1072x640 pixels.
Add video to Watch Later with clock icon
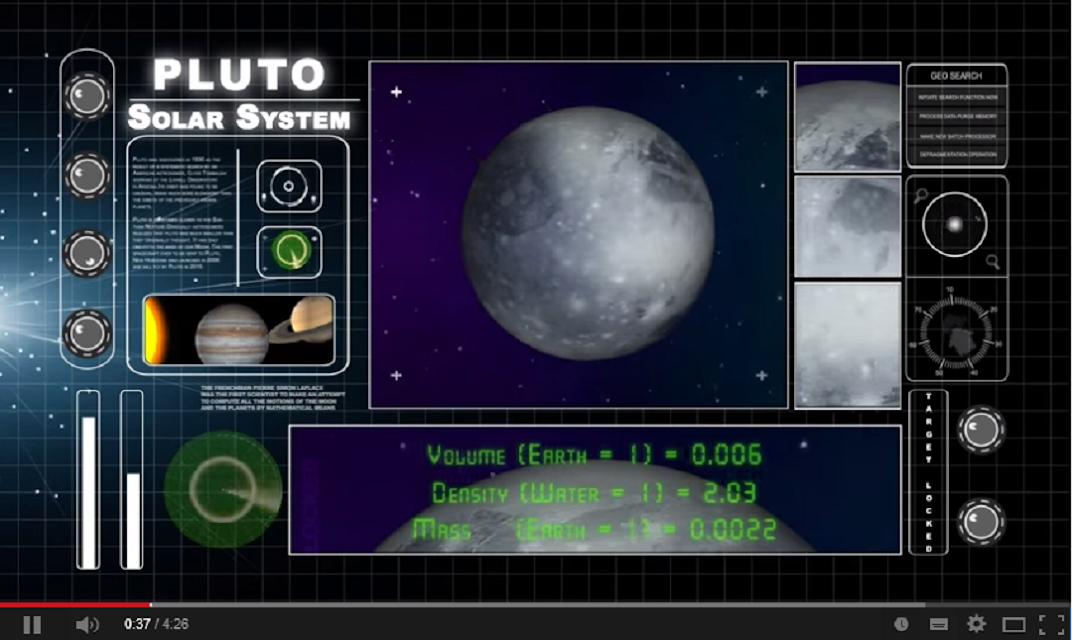(x=901, y=624)
